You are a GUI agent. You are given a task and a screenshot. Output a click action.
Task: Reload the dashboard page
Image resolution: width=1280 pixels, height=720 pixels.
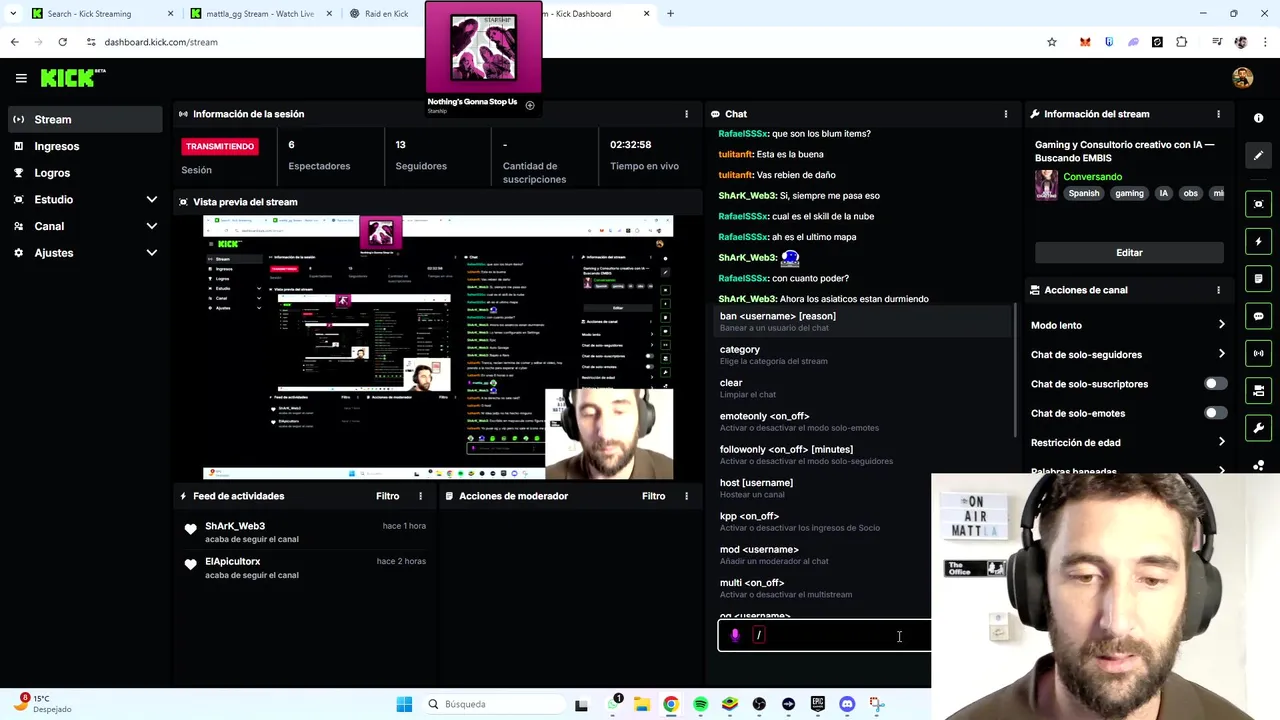[62, 42]
